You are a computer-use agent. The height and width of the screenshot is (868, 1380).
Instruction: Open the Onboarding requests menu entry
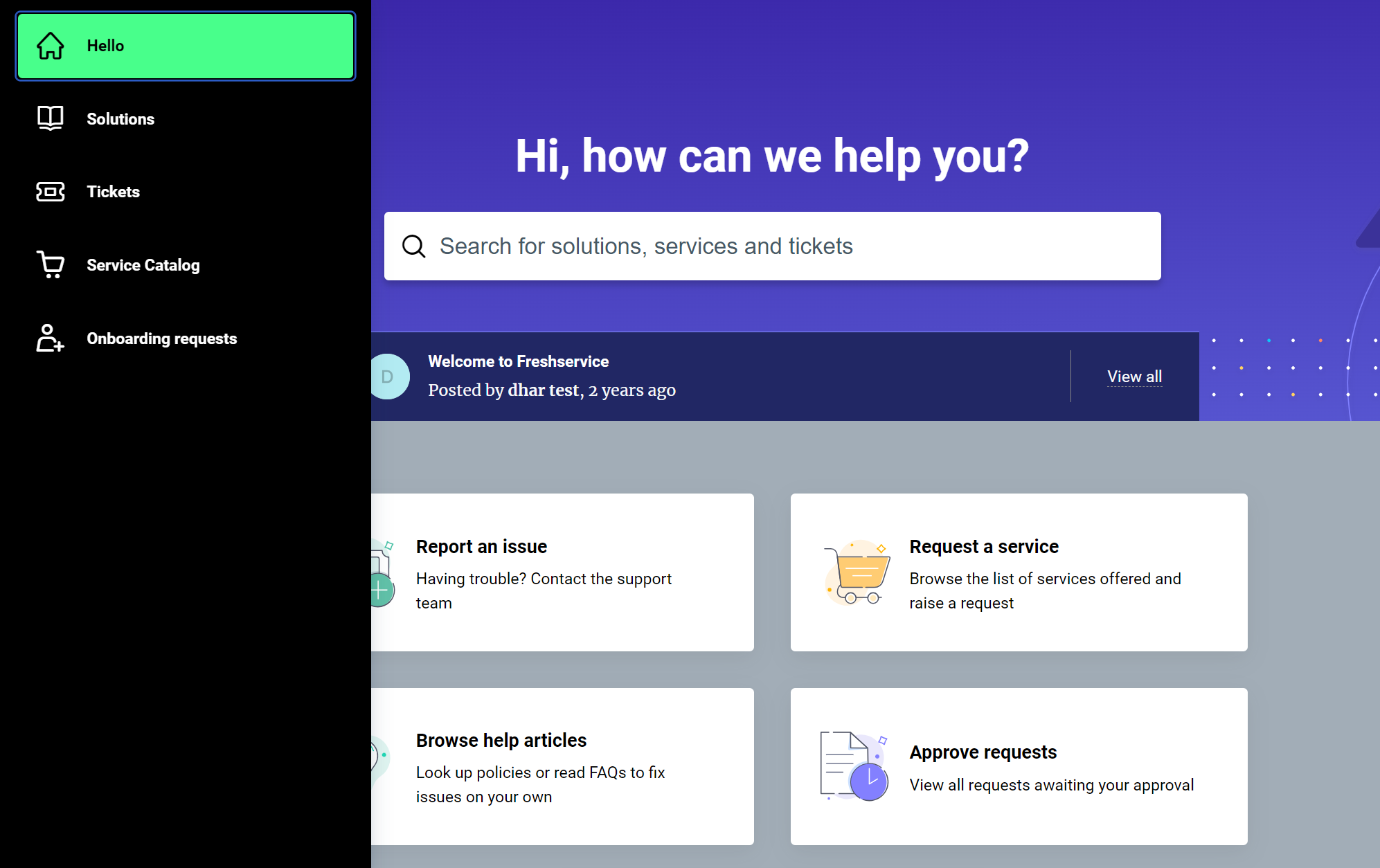pyautogui.click(x=162, y=338)
